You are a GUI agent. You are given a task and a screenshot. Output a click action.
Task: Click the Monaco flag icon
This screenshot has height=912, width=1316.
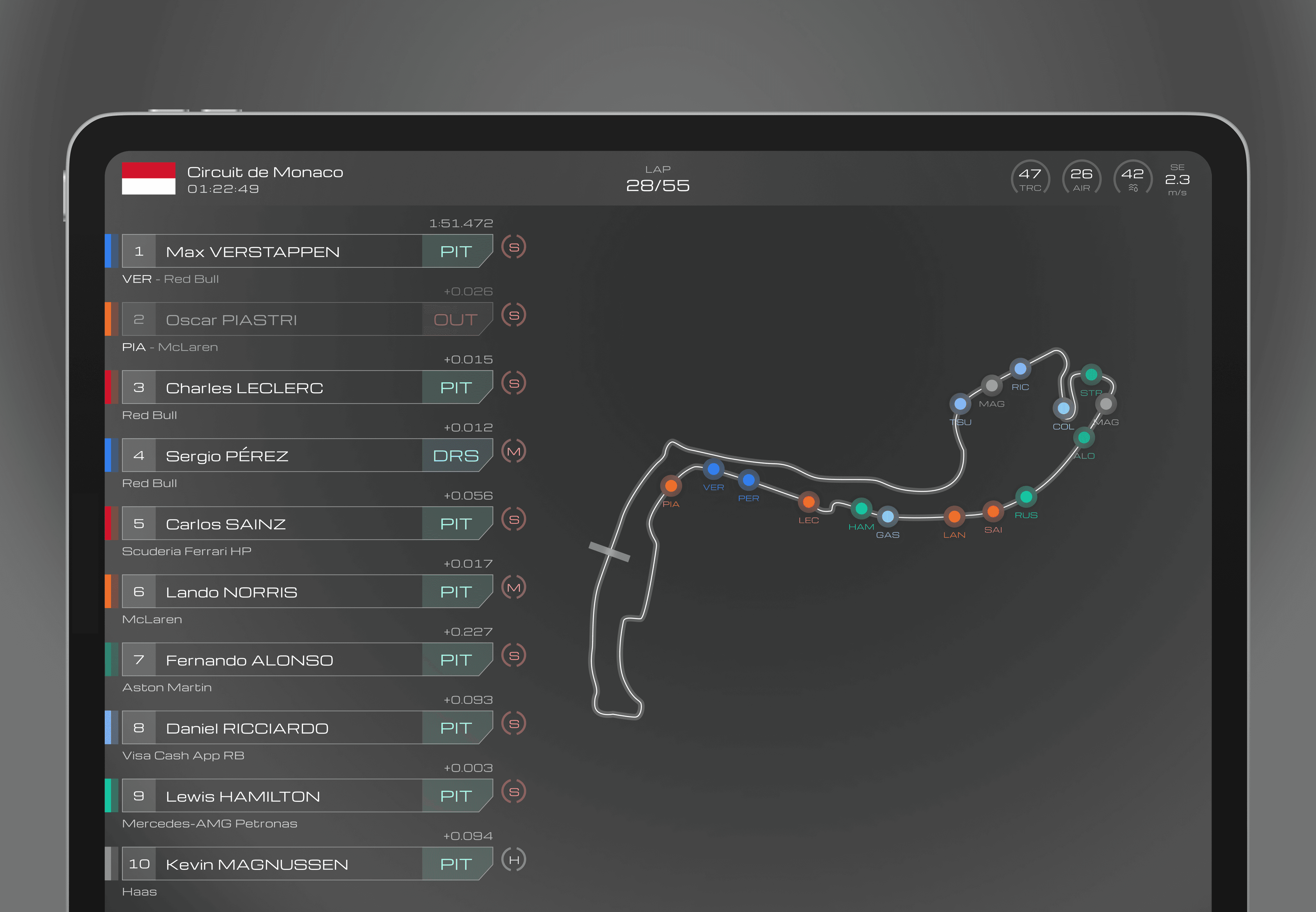tap(150, 179)
